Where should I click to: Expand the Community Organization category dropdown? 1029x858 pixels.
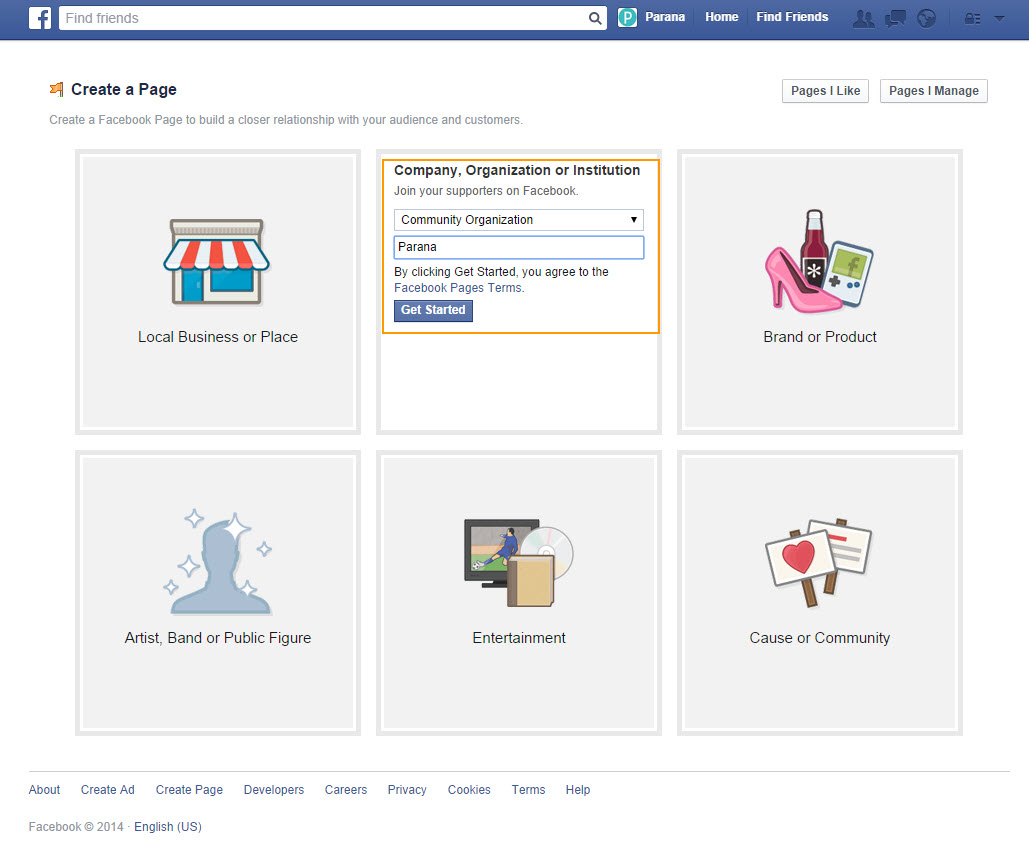(x=519, y=220)
